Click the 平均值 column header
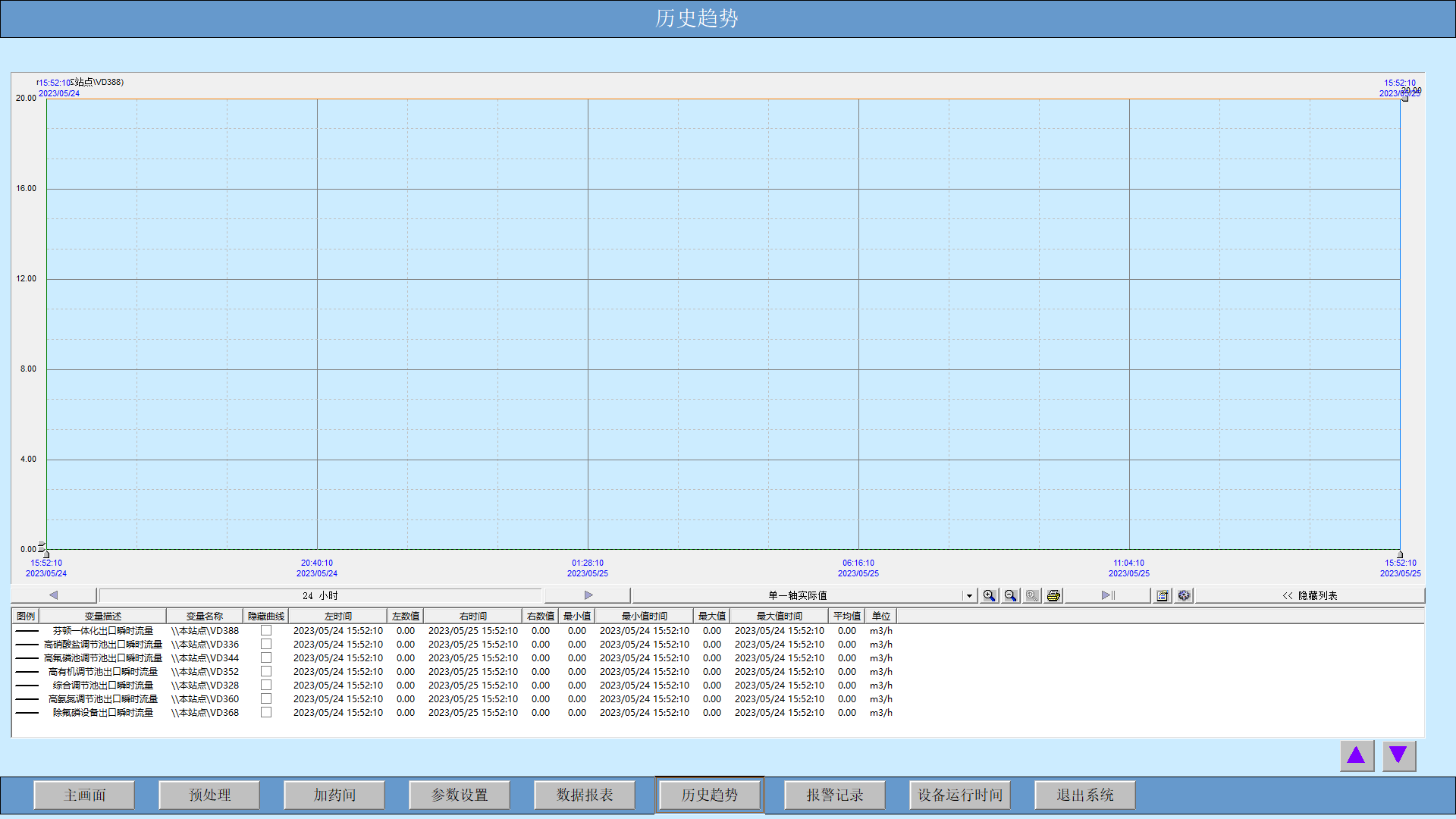This screenshot has width=1456, height=819. (x=847, y=616)
